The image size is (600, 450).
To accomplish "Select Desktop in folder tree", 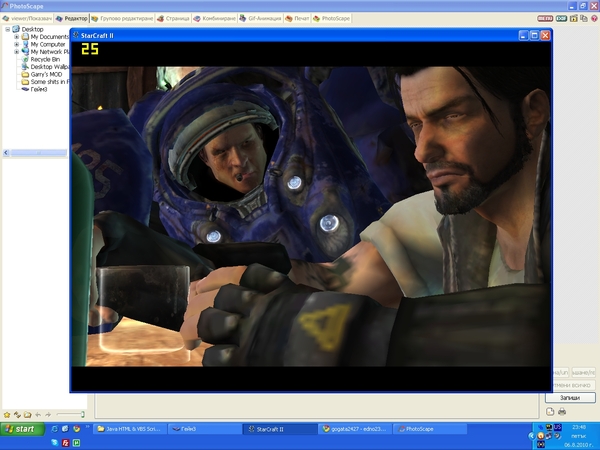I will pyautogui.click(x=32, y=29).
